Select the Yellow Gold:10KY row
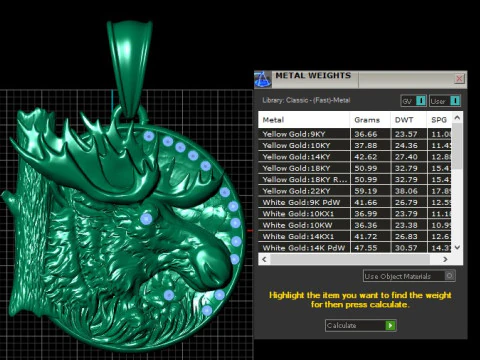 coord(355,145)
